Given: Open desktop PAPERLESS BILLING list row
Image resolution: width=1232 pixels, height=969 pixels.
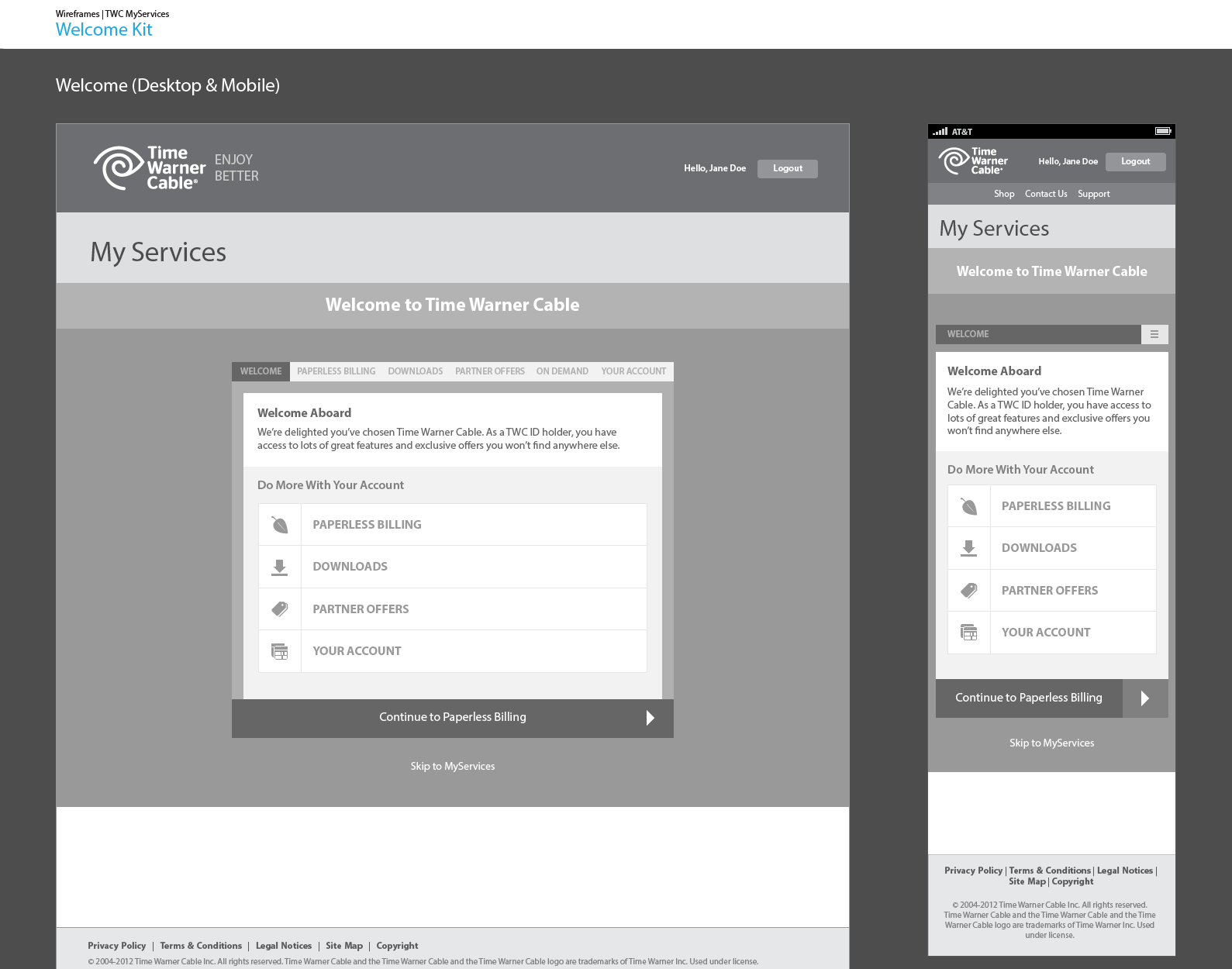Looking at the screenshot, I should pyautogui.click(x=453, y=525).
